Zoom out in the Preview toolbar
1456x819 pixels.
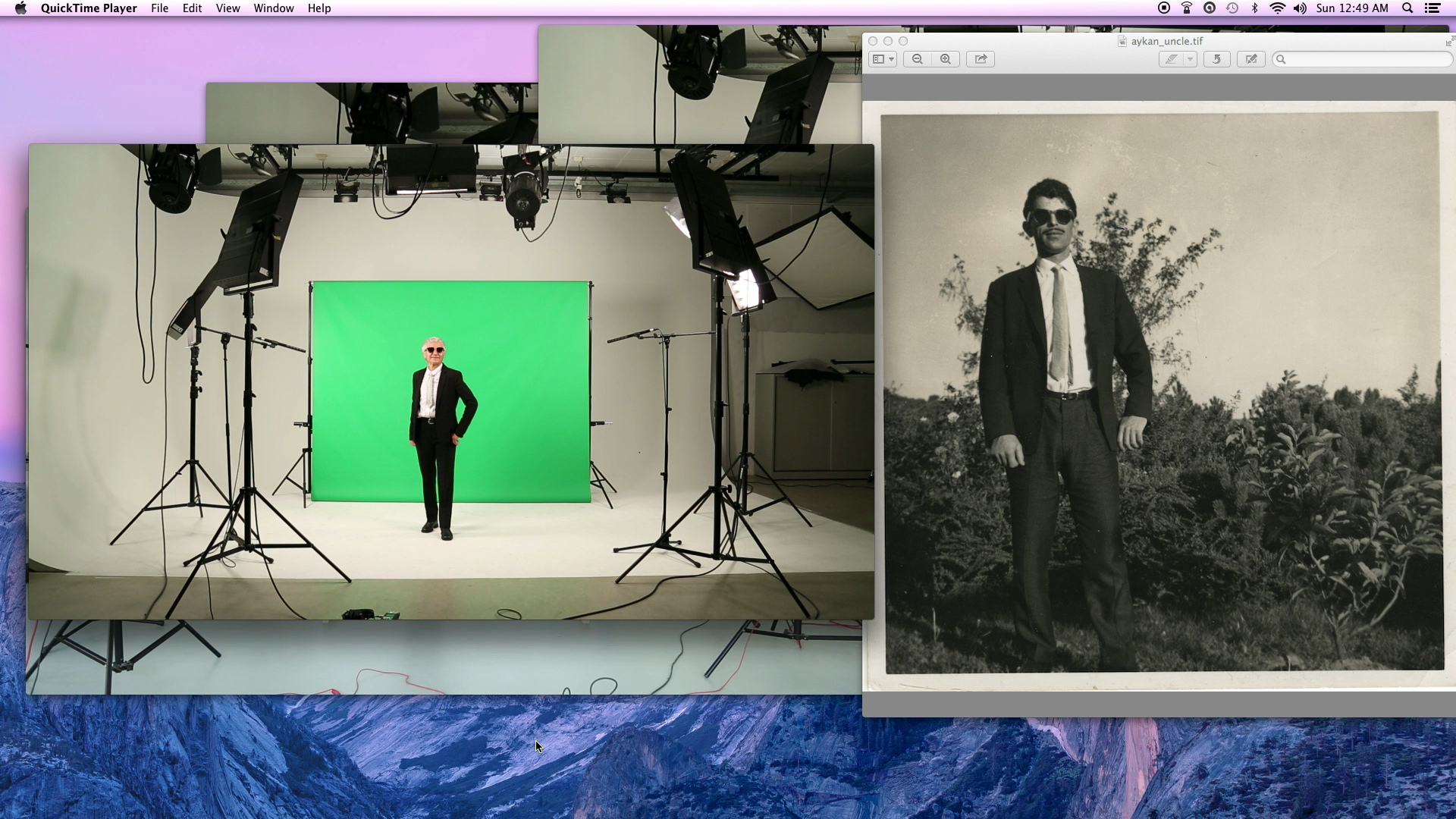918,59
